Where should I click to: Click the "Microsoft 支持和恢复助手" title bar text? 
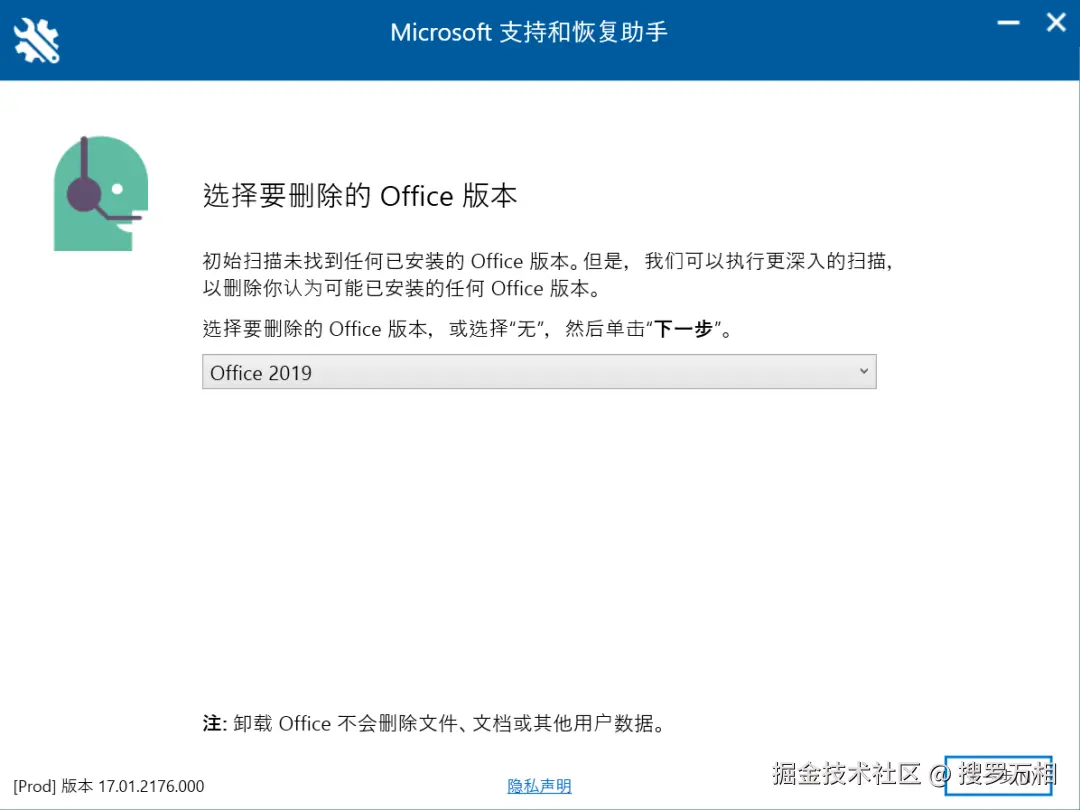528,32
